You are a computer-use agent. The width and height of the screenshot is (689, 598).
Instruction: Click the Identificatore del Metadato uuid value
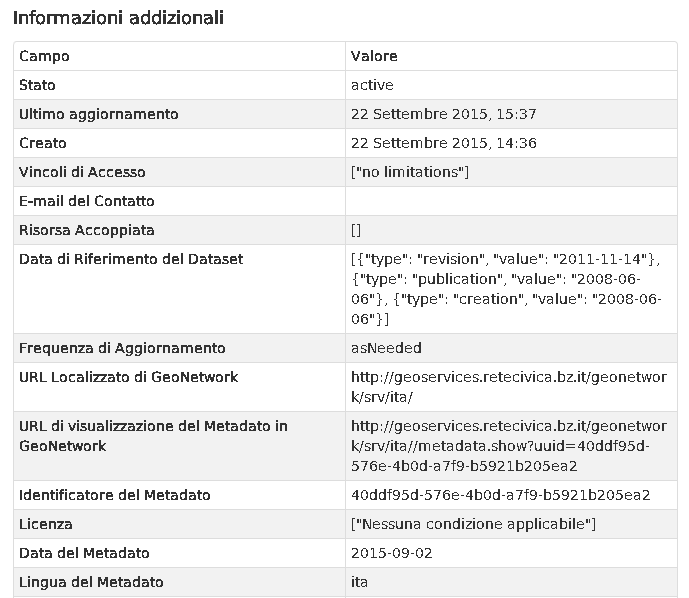coord(500,495)
